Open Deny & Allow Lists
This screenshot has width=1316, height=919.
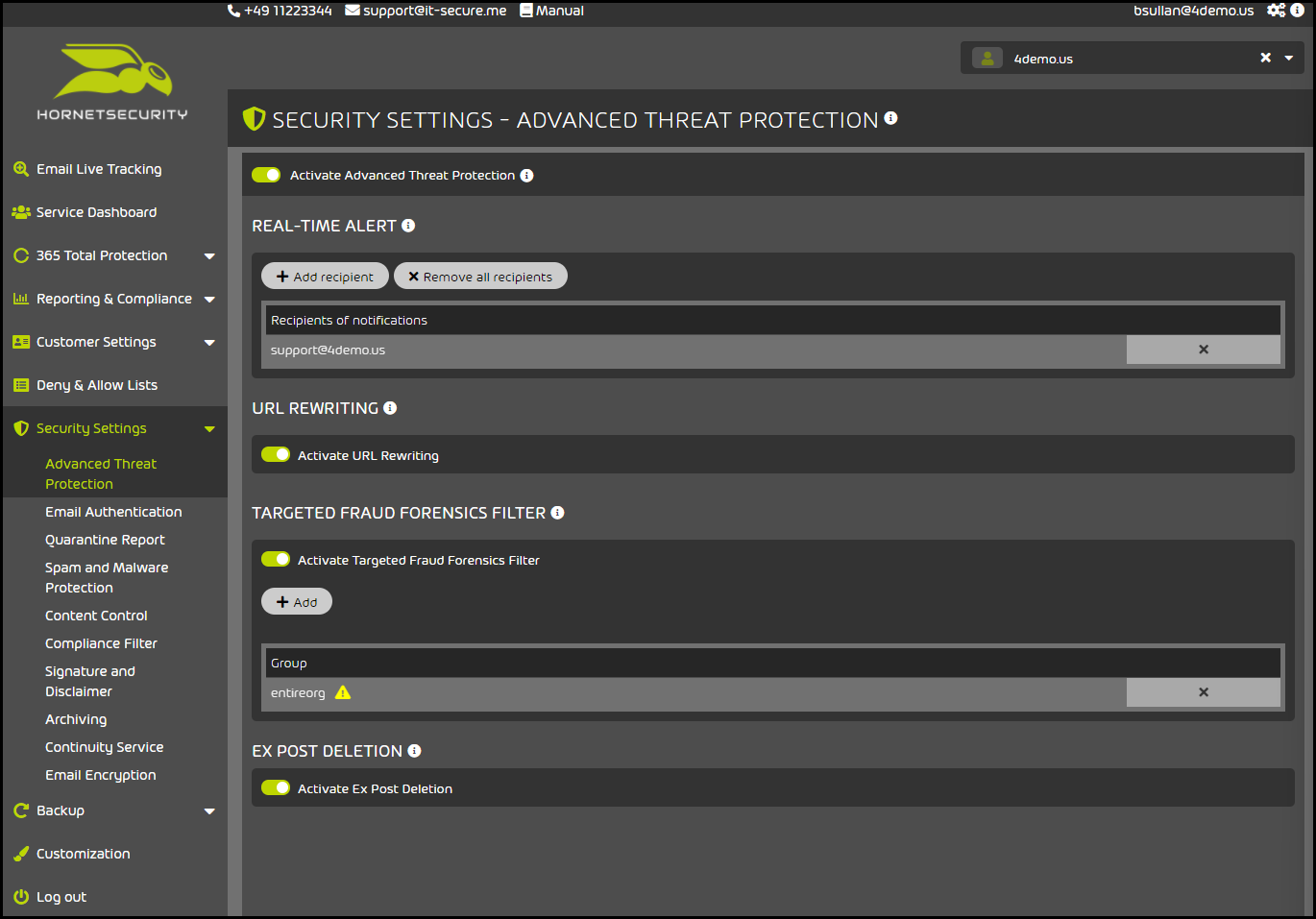[97, 385]
